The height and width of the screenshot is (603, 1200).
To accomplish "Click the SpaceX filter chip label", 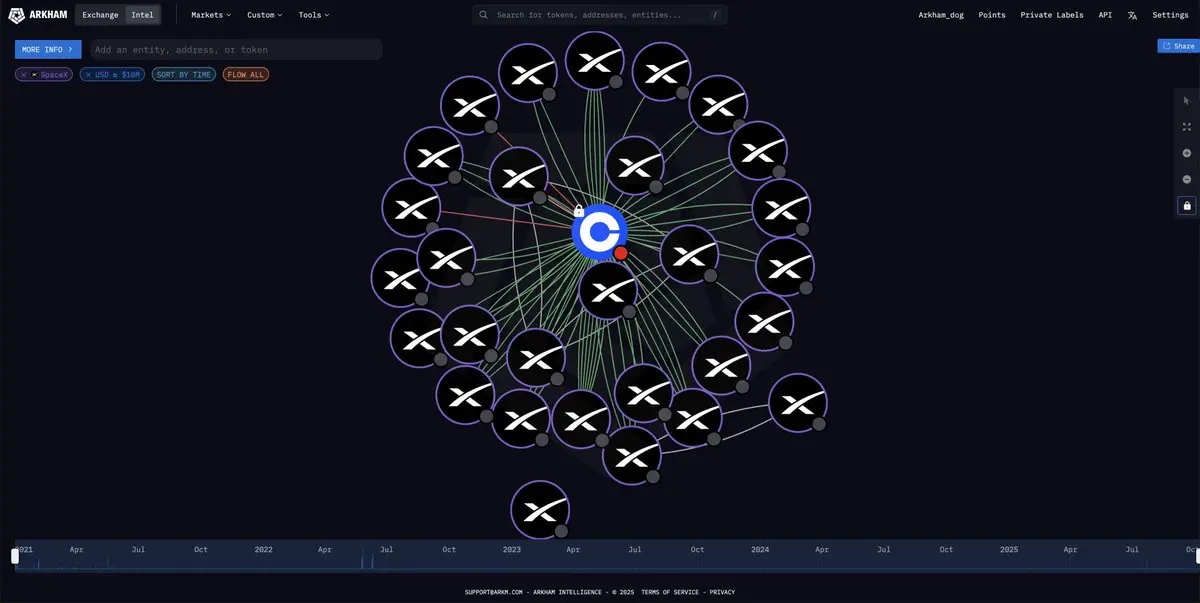I will click(52, 75).
